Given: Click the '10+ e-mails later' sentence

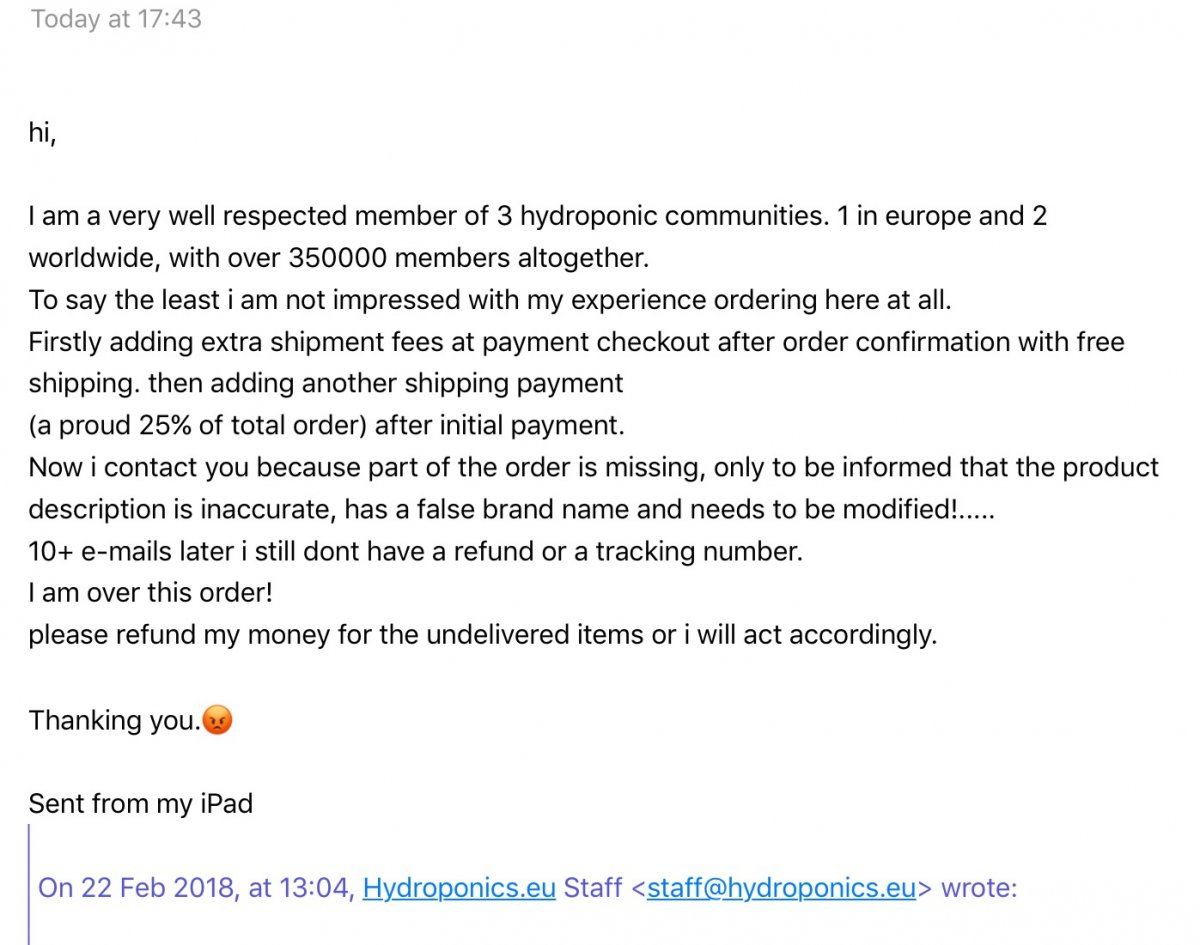Looking at the screenshot, I should pyautogui.click(x=415, y=551).
